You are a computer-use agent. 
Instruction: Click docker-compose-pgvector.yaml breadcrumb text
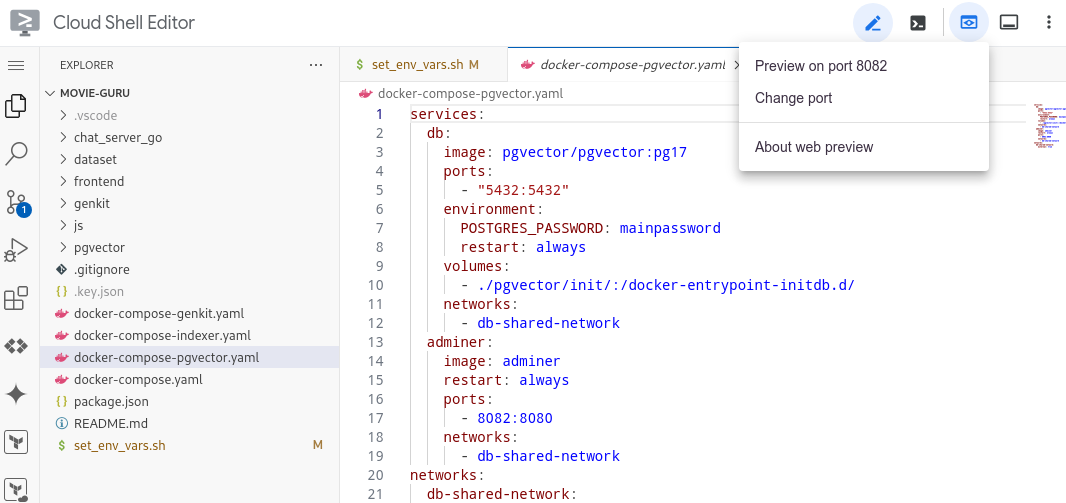pos(470,94)
